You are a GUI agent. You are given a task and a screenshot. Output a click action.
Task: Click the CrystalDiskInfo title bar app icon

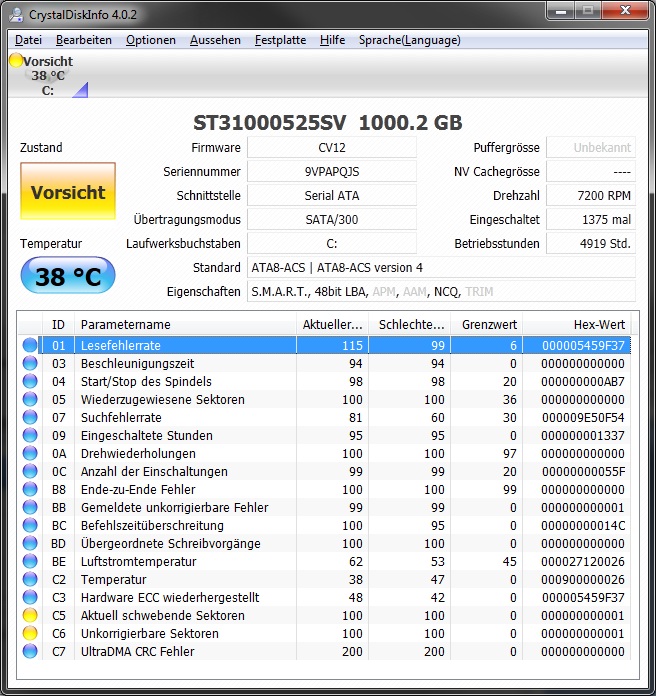tap(16, 15)
